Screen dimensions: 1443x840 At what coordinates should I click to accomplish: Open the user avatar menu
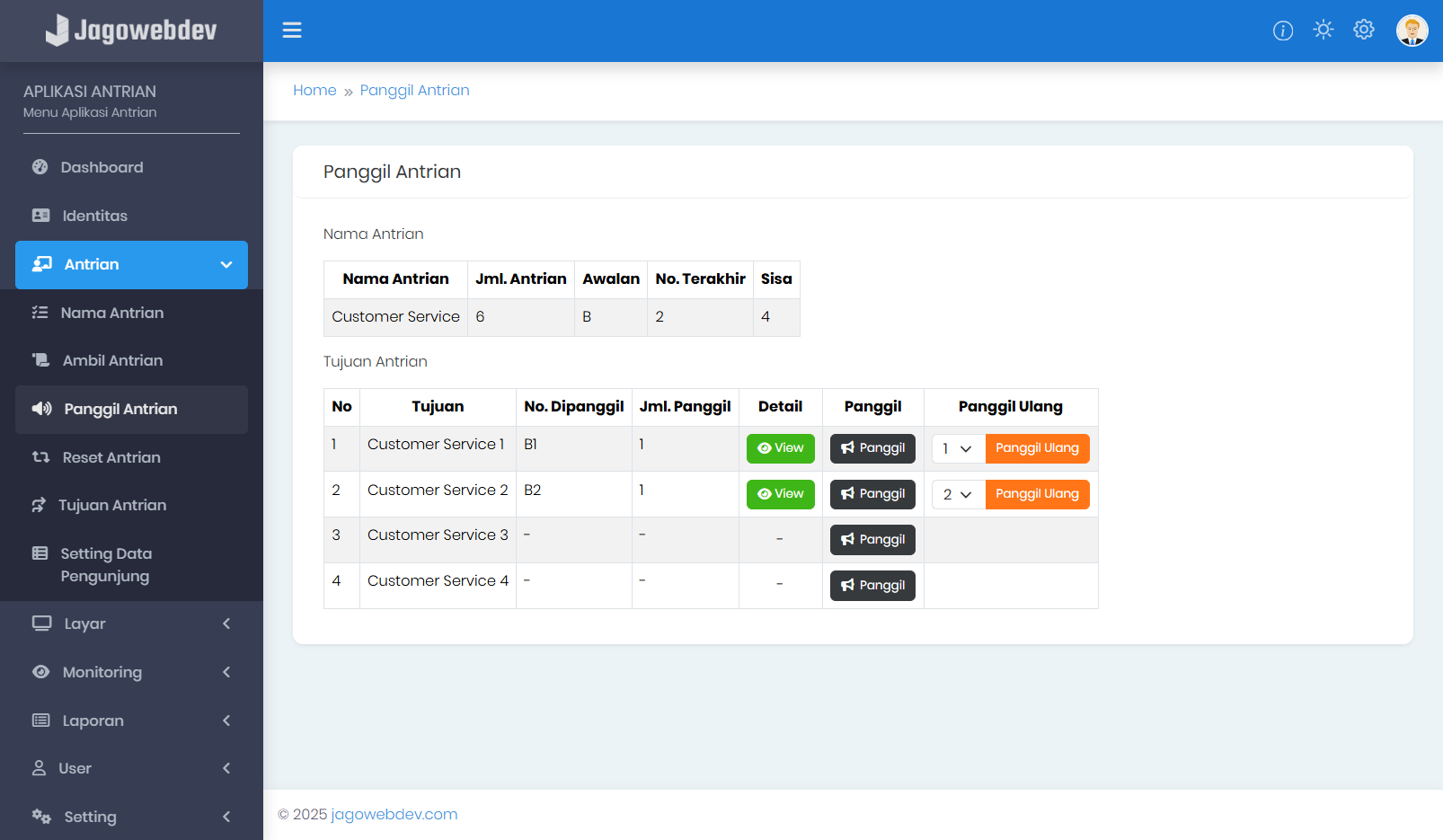pos(1412,31)
